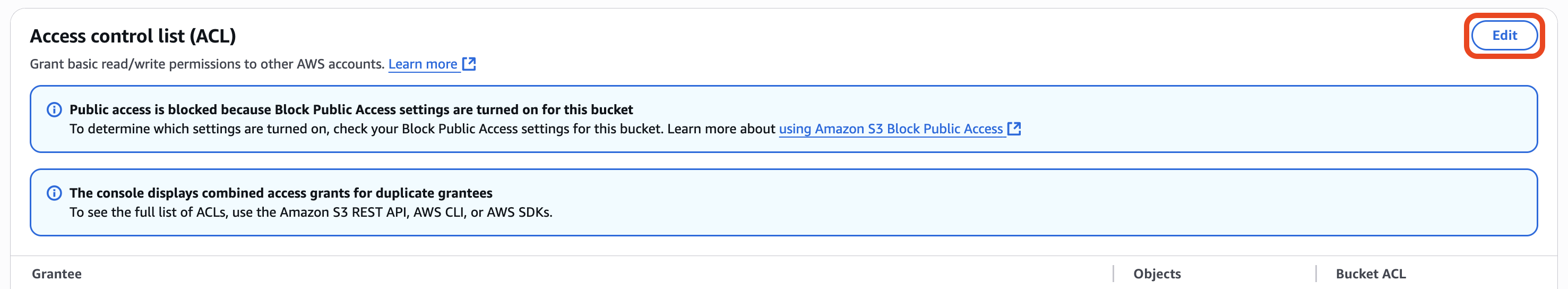Screen dimensions: 1568x289
Task: Click external link icon beside Learn more
Action: point(469,64)
